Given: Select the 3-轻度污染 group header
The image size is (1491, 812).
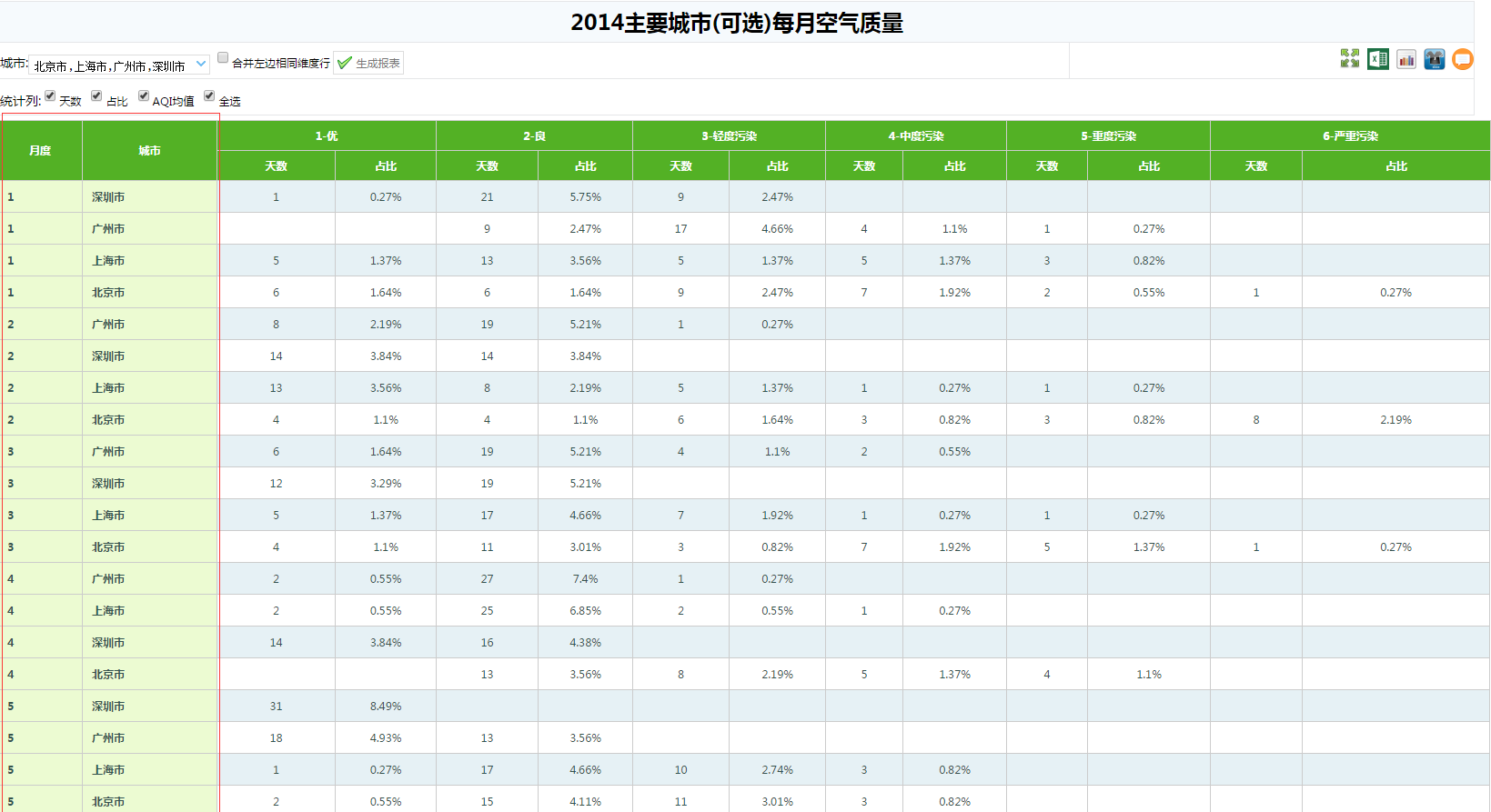Looking at the screenshot, I should coord(729,136).
